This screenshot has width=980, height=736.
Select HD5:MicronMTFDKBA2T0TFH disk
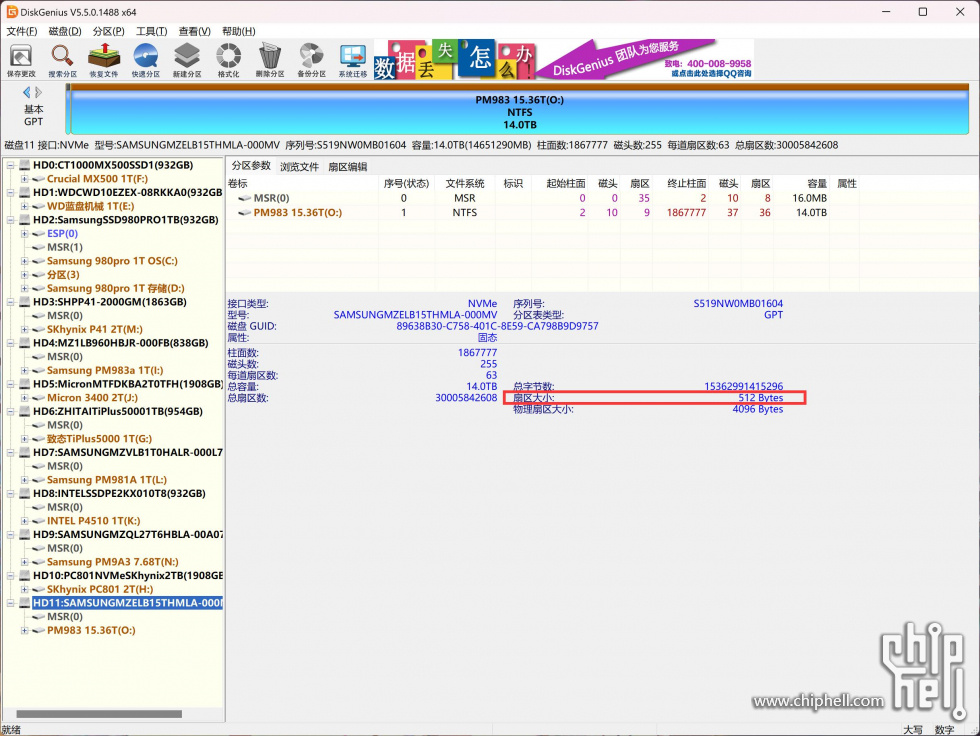click(x=128, y=384)
